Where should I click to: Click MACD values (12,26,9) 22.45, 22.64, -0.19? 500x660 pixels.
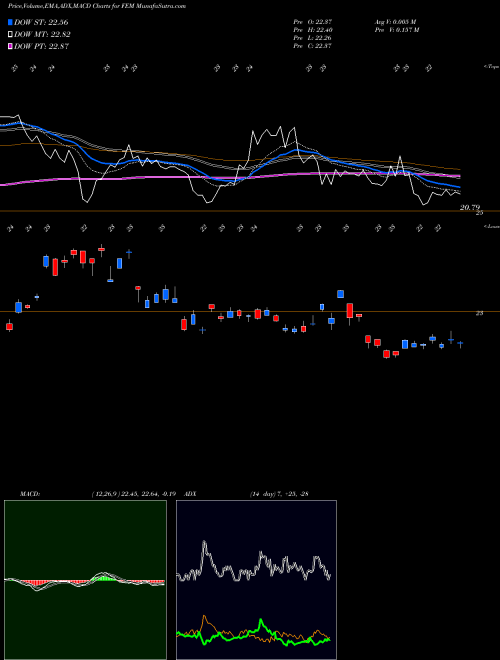click(x=133, y=493)
